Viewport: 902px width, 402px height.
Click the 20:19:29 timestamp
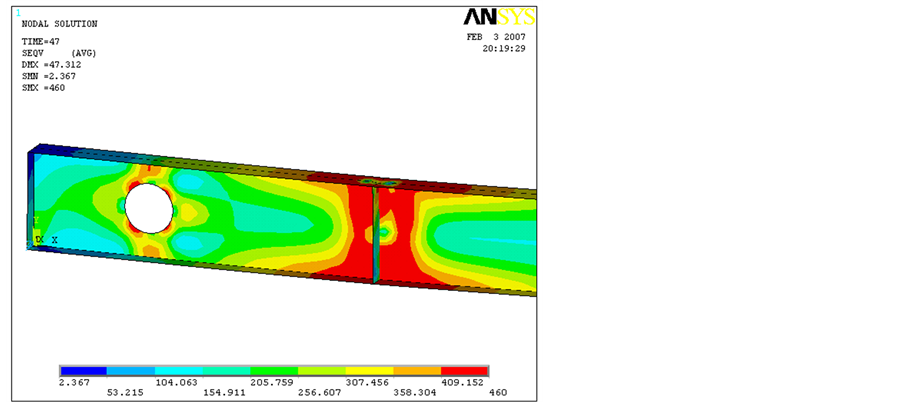[x=504, y=47]
